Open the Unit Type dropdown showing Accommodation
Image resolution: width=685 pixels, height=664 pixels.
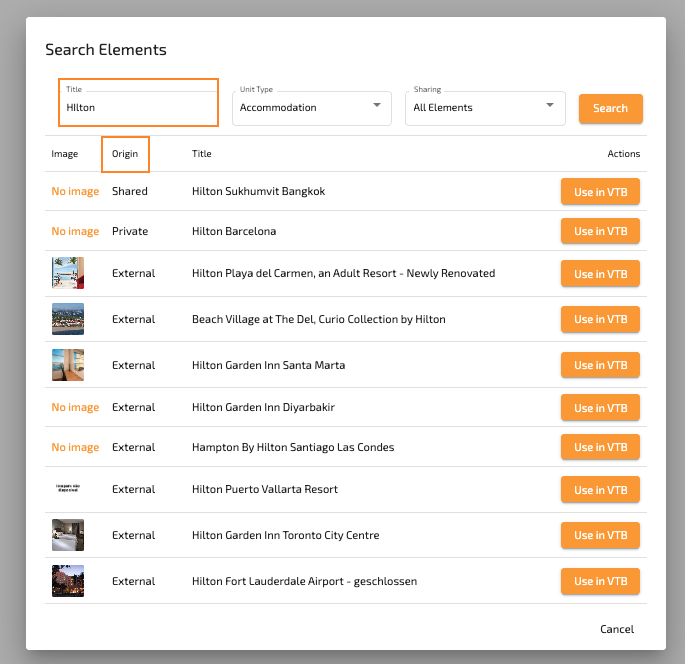pos(311,108)
